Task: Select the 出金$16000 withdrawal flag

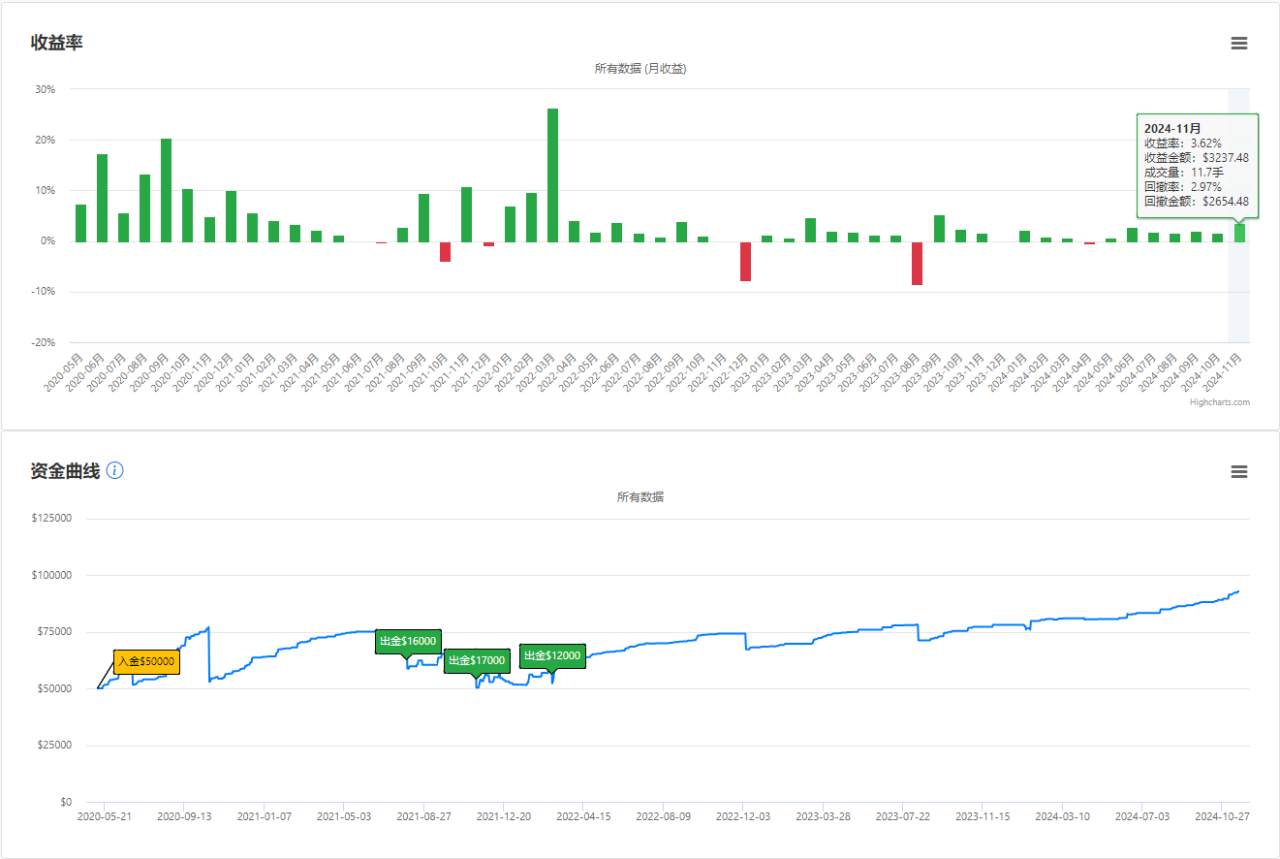Action: pos(408,641)
